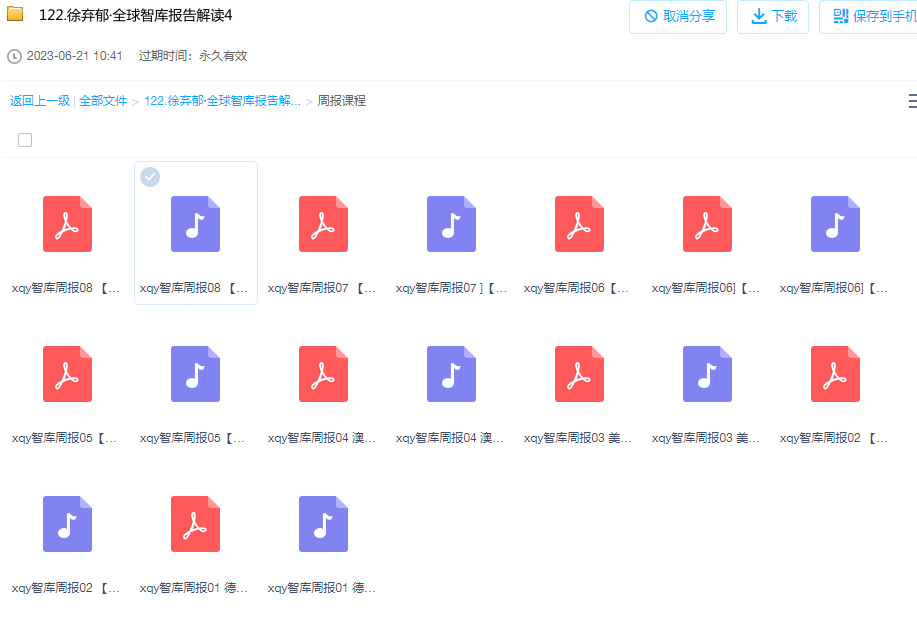Click the 下载 download button

point(773,16)
